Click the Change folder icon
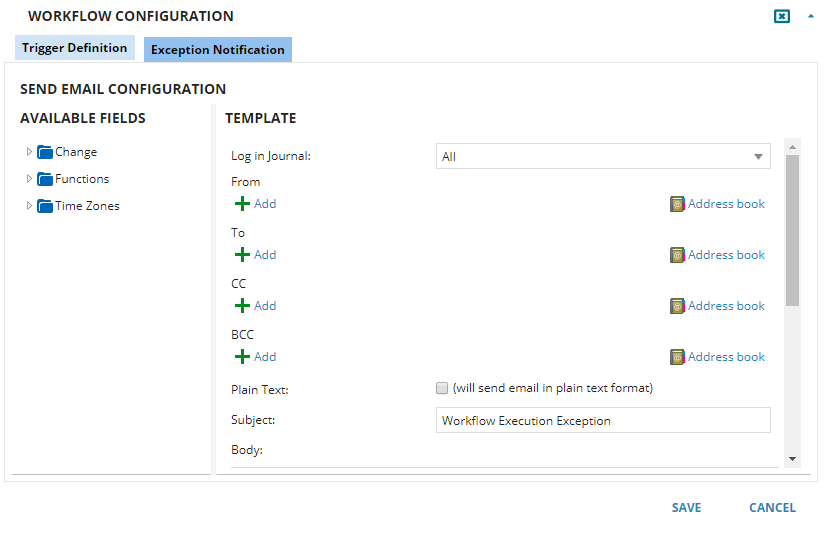The width and height of the screenshot is (824, 533). pos(45,152)
